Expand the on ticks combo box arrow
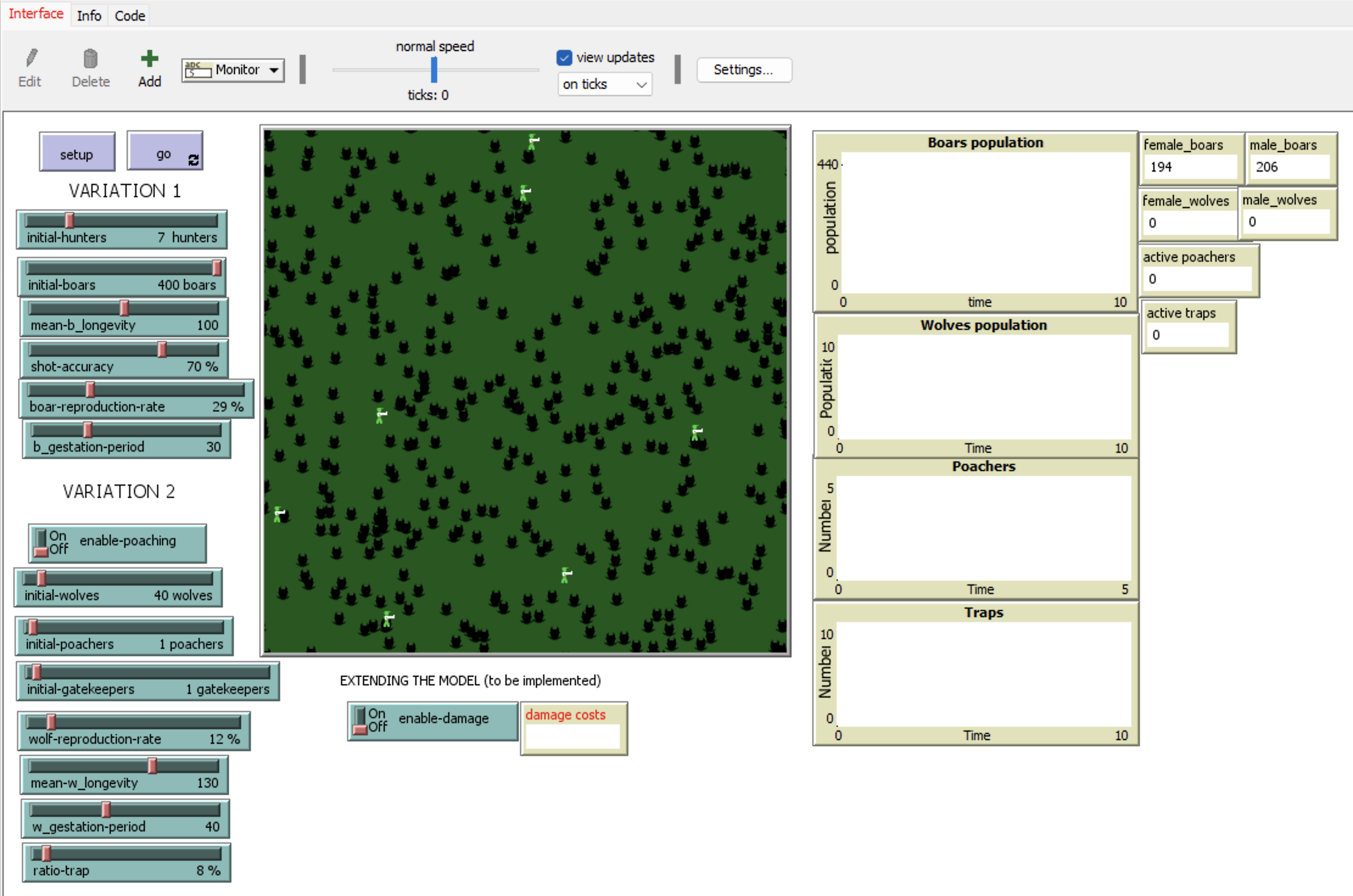The width and height of the screenshot is (1353, 896). click(x=641, y=84)
